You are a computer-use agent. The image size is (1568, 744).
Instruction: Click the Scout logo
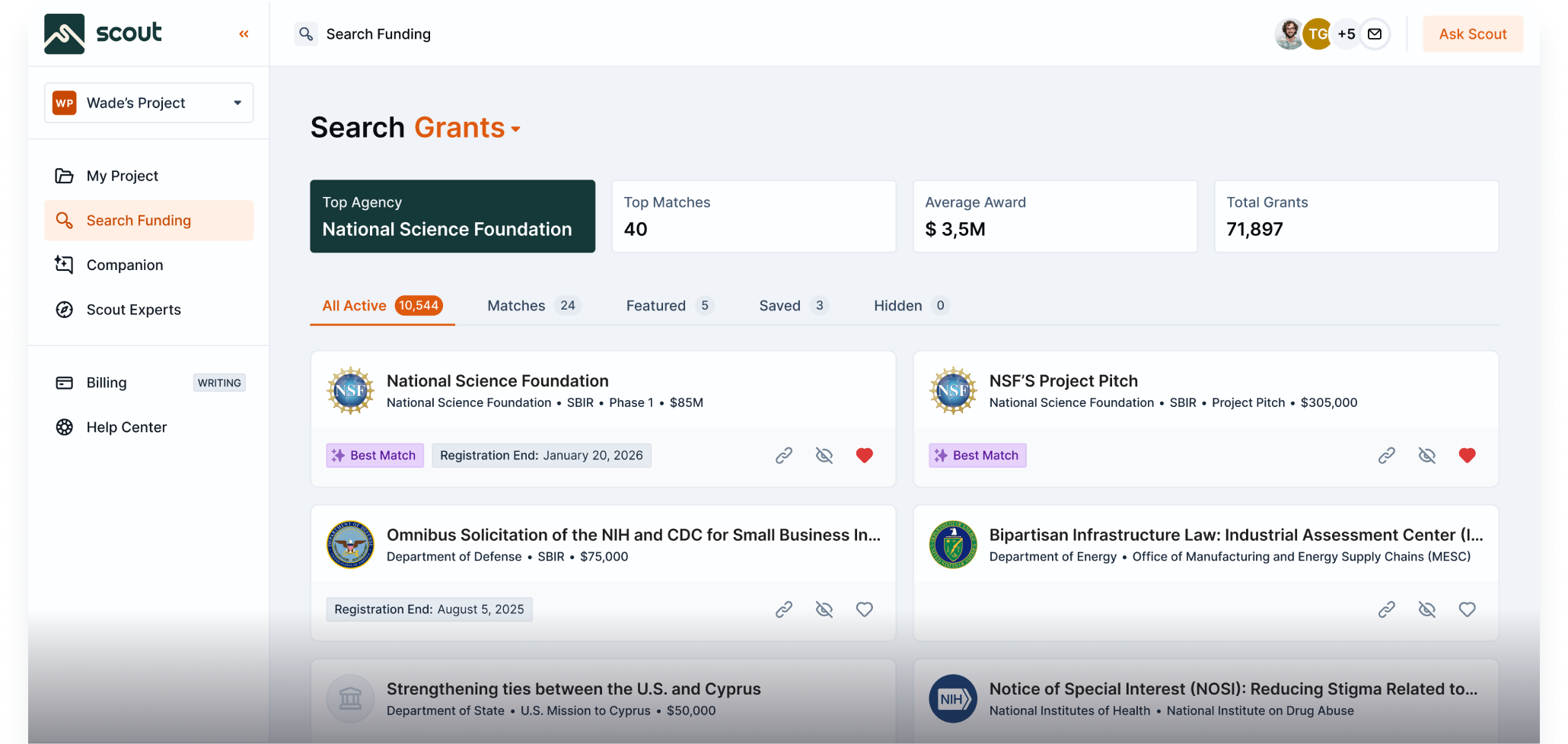[103, 33]
